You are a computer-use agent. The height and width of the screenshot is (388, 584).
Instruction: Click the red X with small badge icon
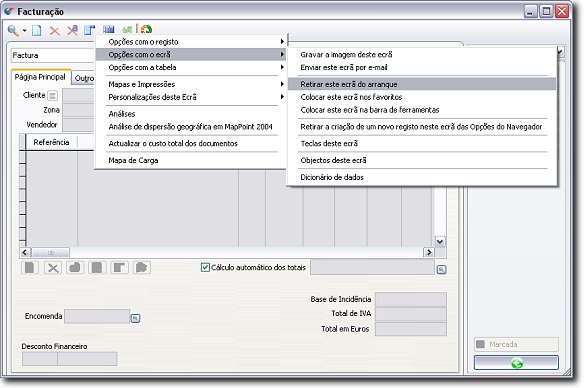(x=72, y=30)
